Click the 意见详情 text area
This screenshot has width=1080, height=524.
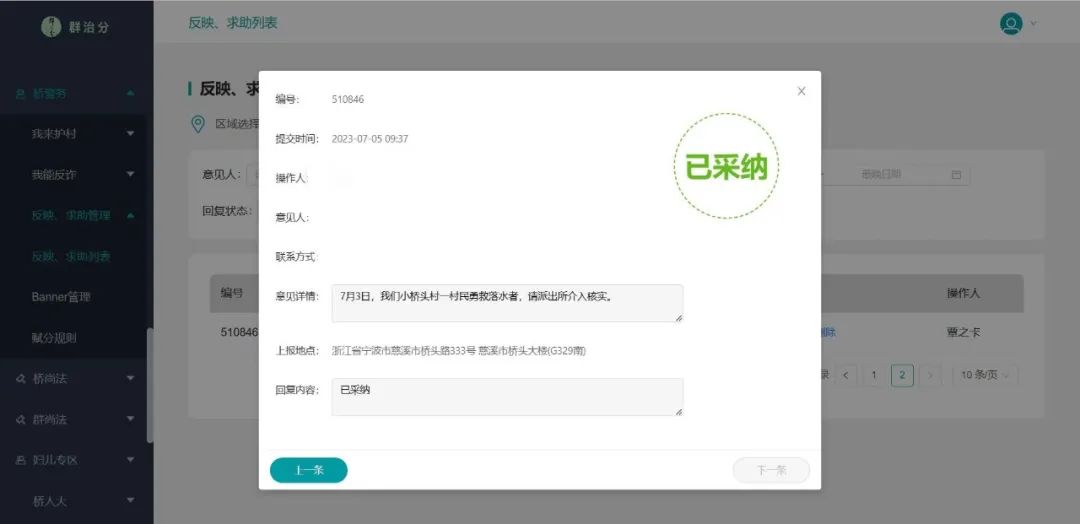(507, 303)
